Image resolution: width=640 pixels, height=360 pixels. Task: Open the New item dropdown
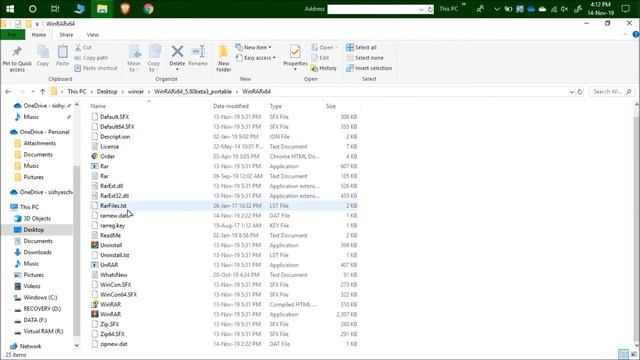[x=253, y=47]
